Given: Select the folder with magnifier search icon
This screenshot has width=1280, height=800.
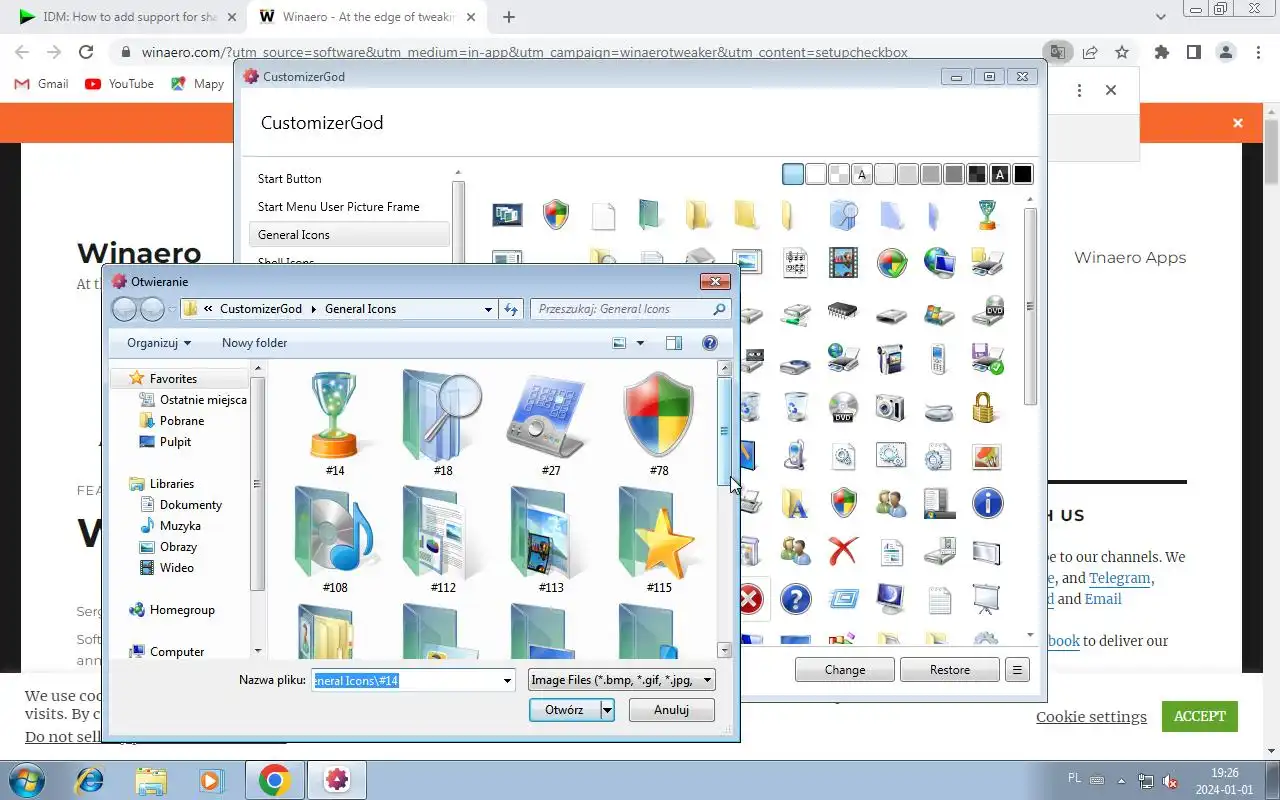Looking at the screenshot, I should coord(843,214).
